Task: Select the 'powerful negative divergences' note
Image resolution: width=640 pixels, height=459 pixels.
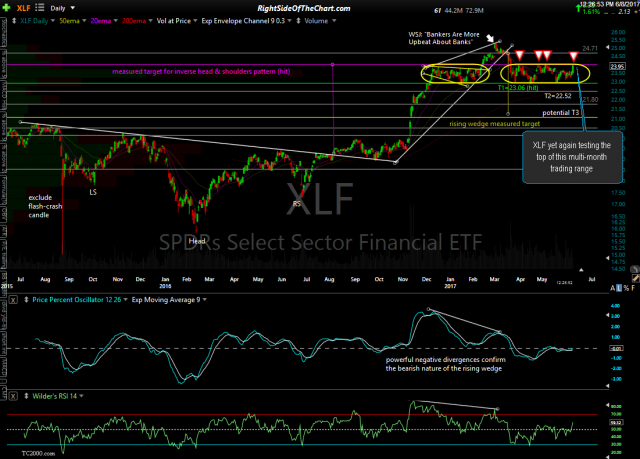Action: tap(446, 364)
